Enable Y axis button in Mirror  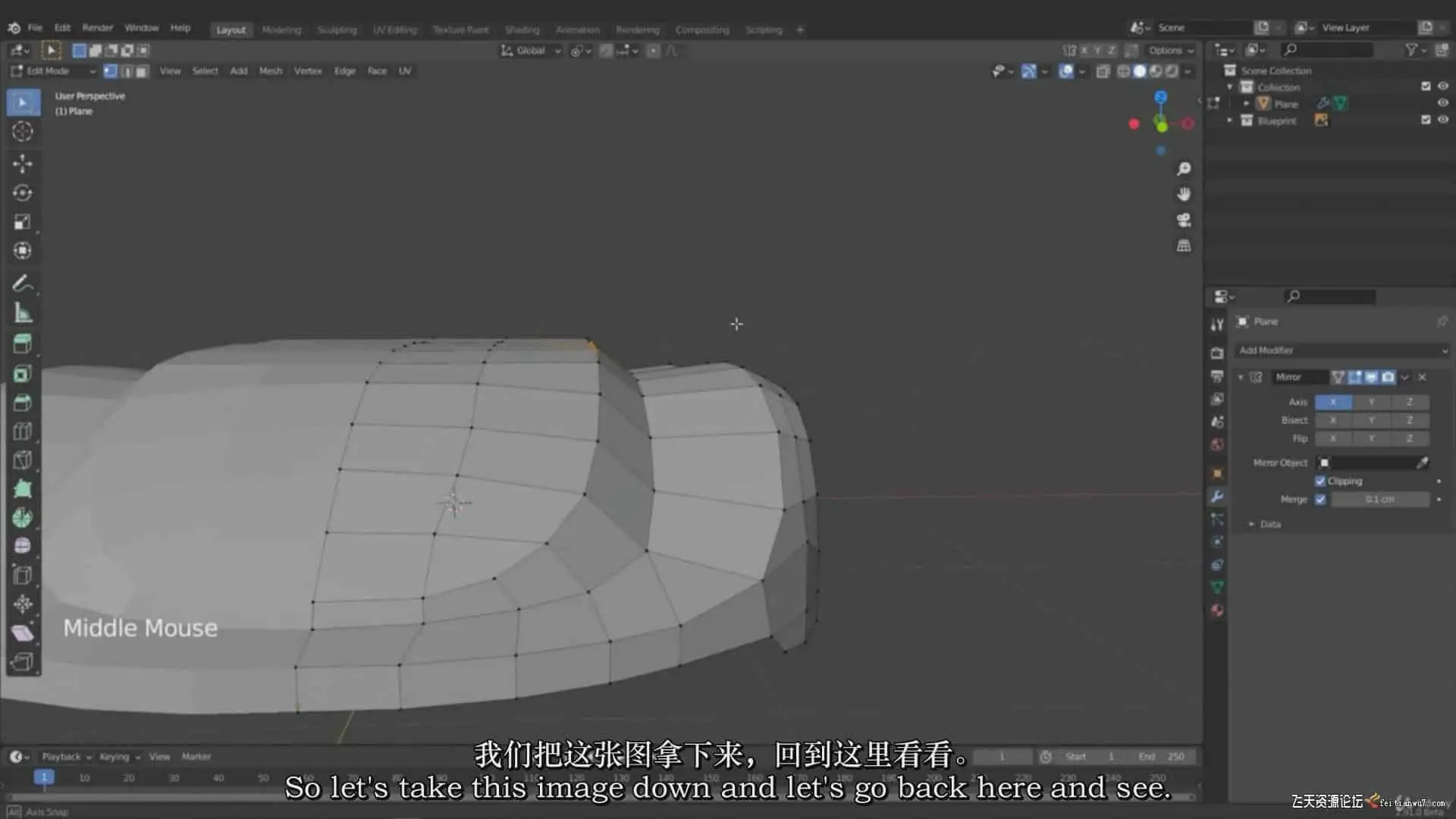tap(1371, 402)
